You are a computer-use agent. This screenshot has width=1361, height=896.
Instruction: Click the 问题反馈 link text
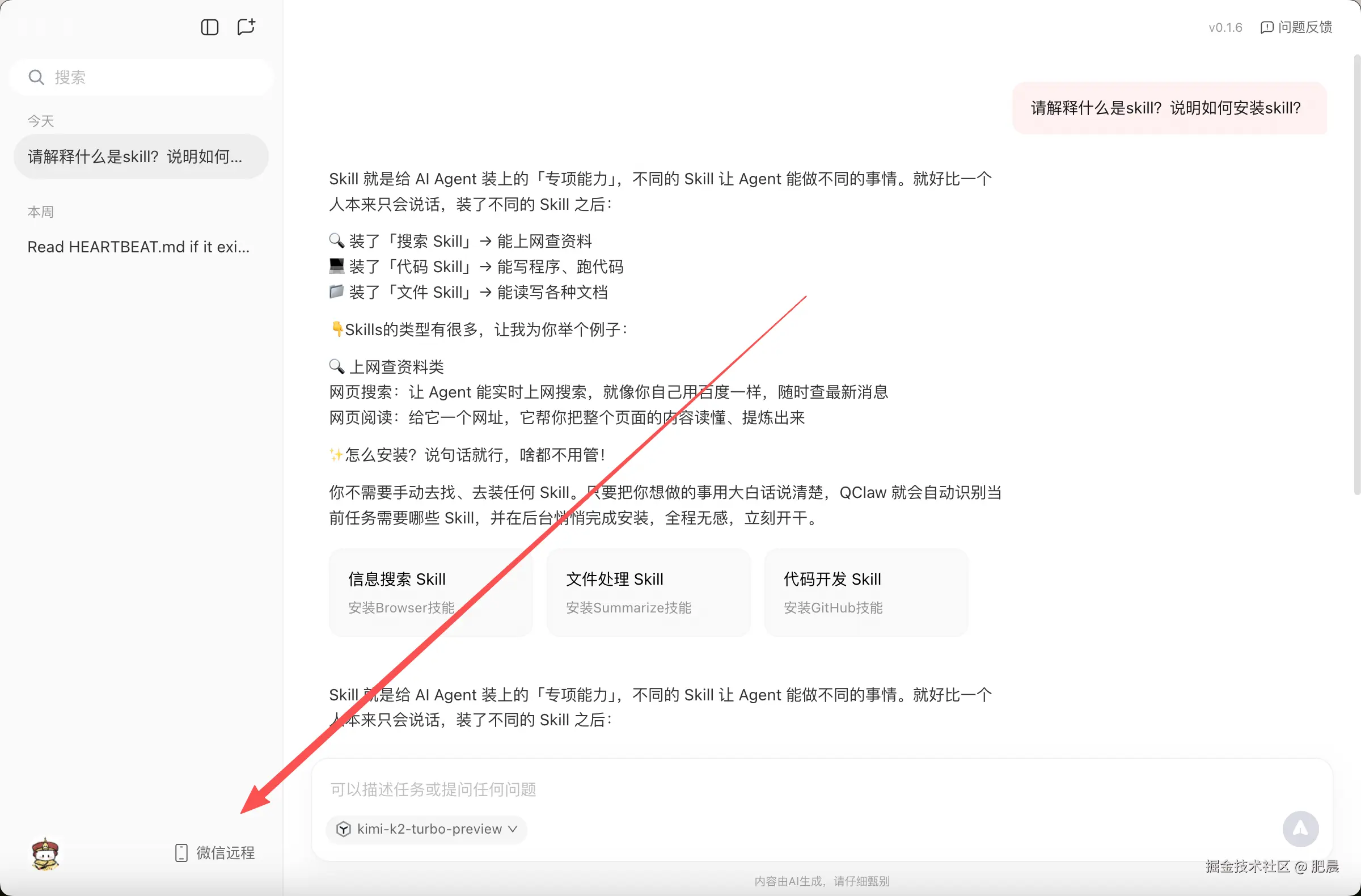pyautogui.click(x=1305, y=27)
